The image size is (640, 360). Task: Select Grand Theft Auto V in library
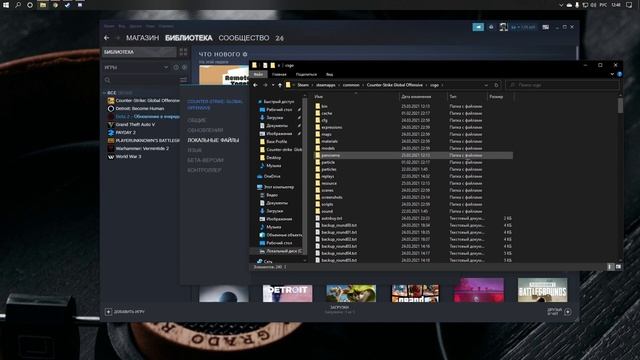131,124
